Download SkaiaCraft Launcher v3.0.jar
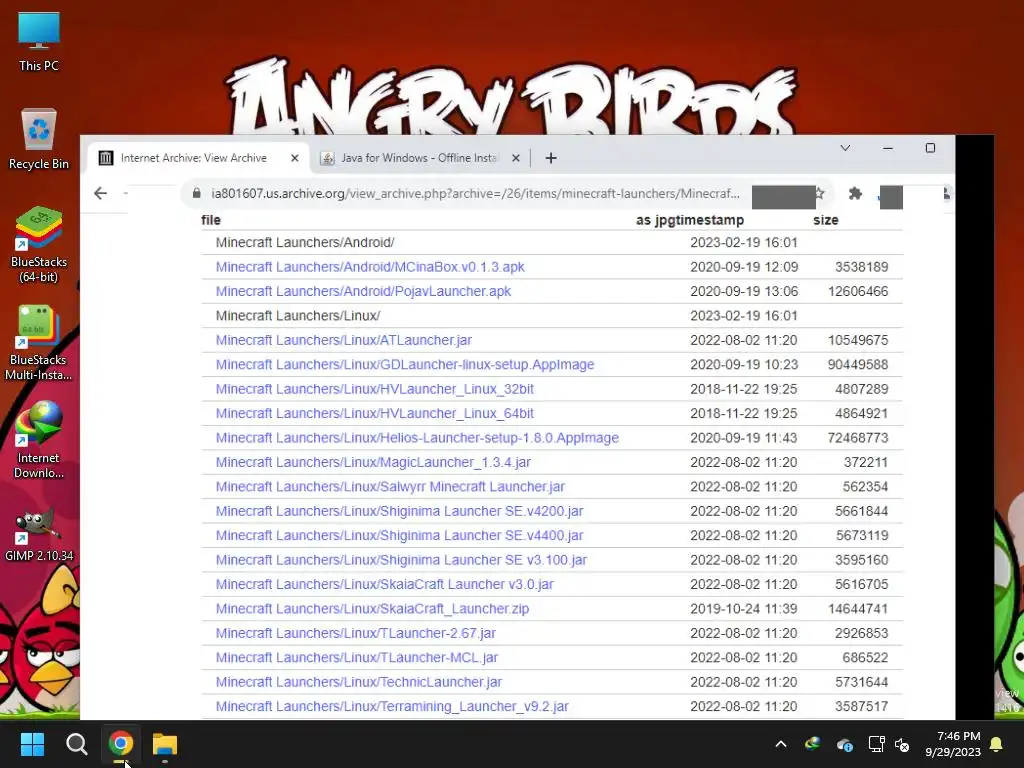1024x768 pixels. (384, 584)
